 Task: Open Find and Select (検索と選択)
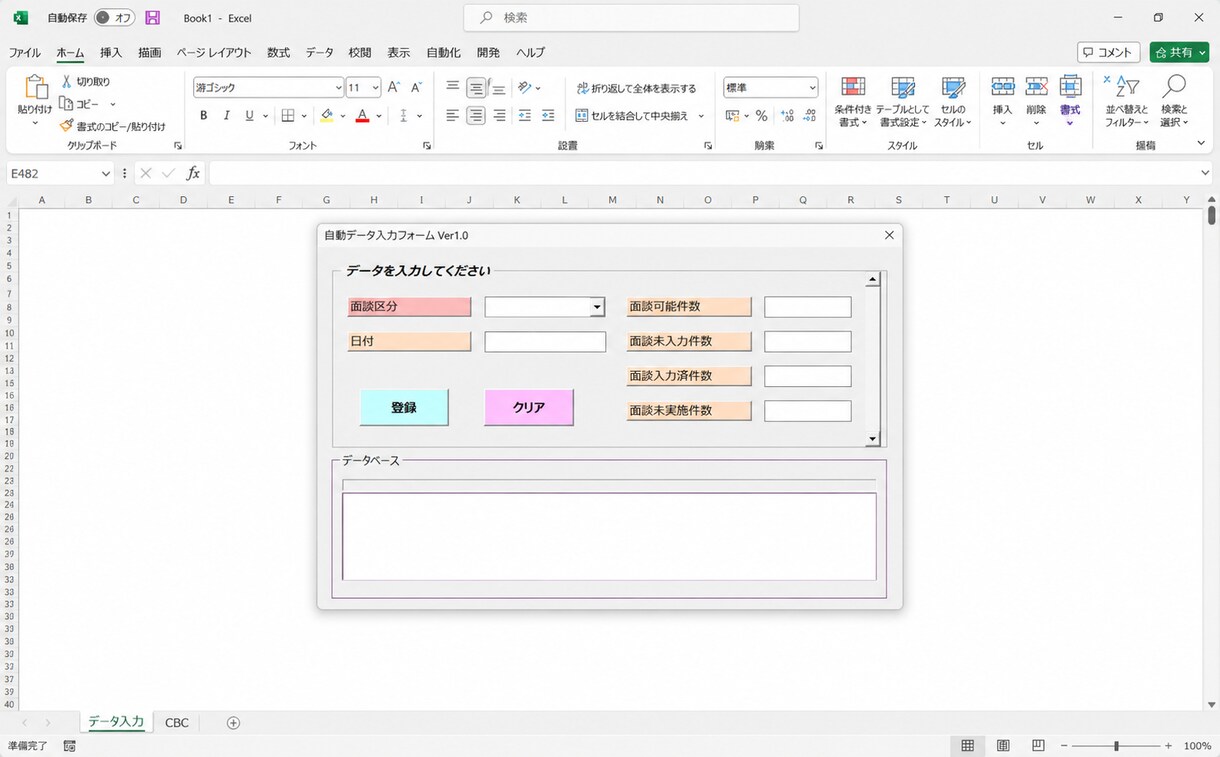[x=1174, y=103]
